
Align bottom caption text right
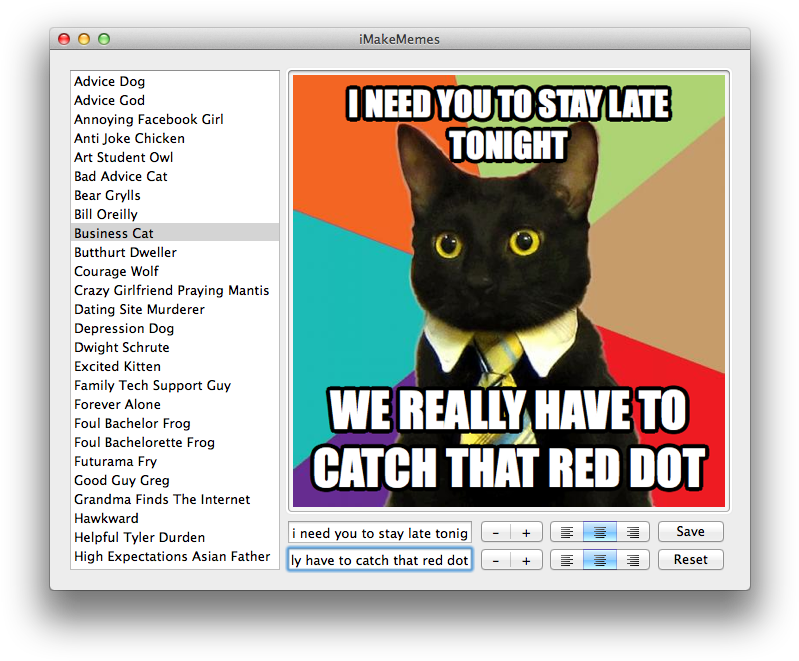633,560
